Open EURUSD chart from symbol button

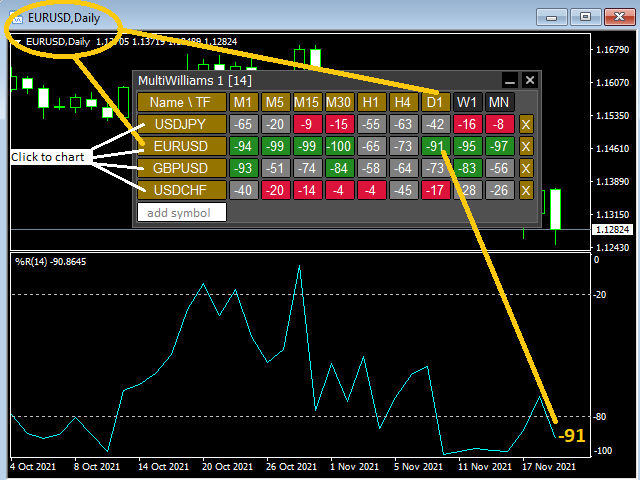182,146
